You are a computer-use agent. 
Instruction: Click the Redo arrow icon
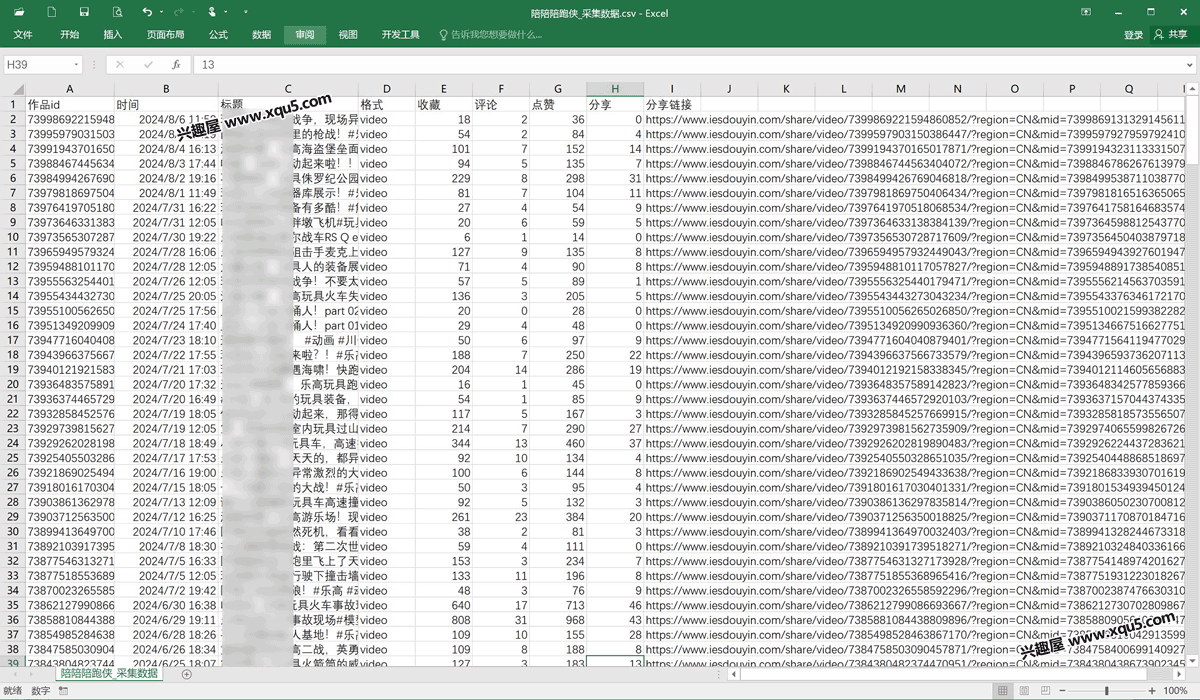point(181,12)
